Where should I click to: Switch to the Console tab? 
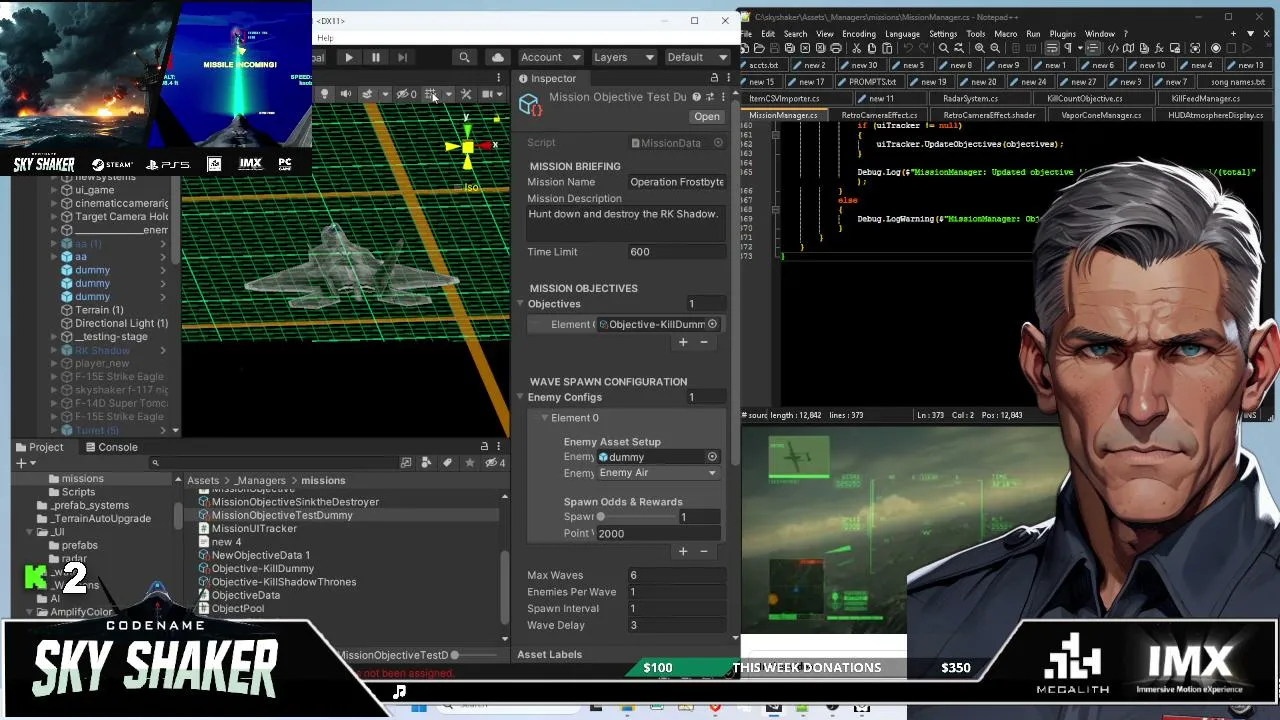pyautogui.click(x=111, y=447)
